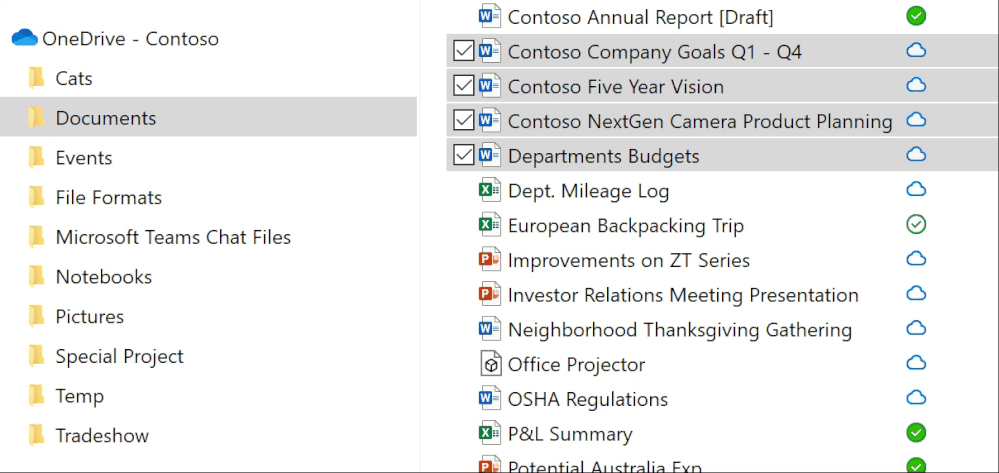999x473 pixels.
Task: Click the cloud-only status icon for Departments Budgets
Action: [915, 155]
